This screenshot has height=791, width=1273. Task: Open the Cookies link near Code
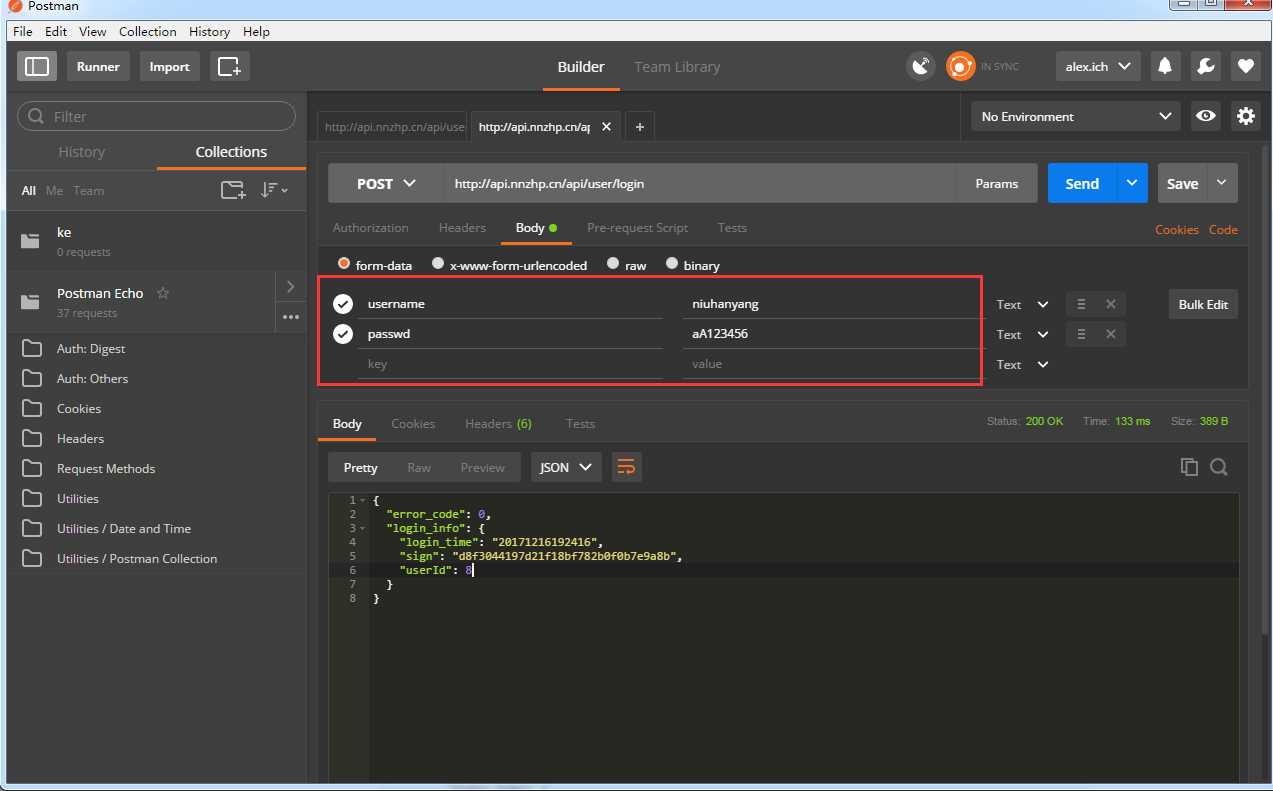1177,229
